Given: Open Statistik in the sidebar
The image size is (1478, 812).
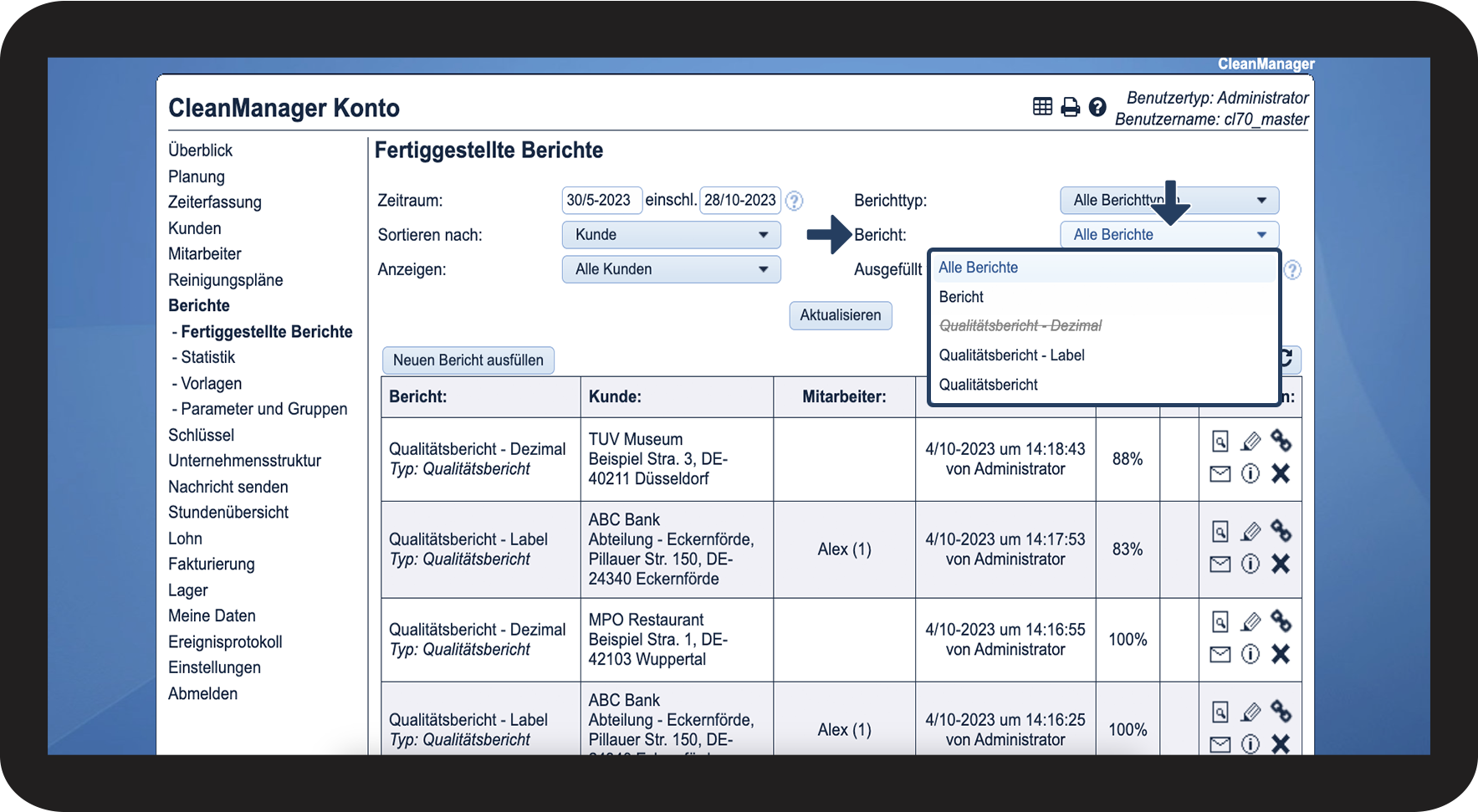Looking at the screenshot, I should tap(208, 357).
